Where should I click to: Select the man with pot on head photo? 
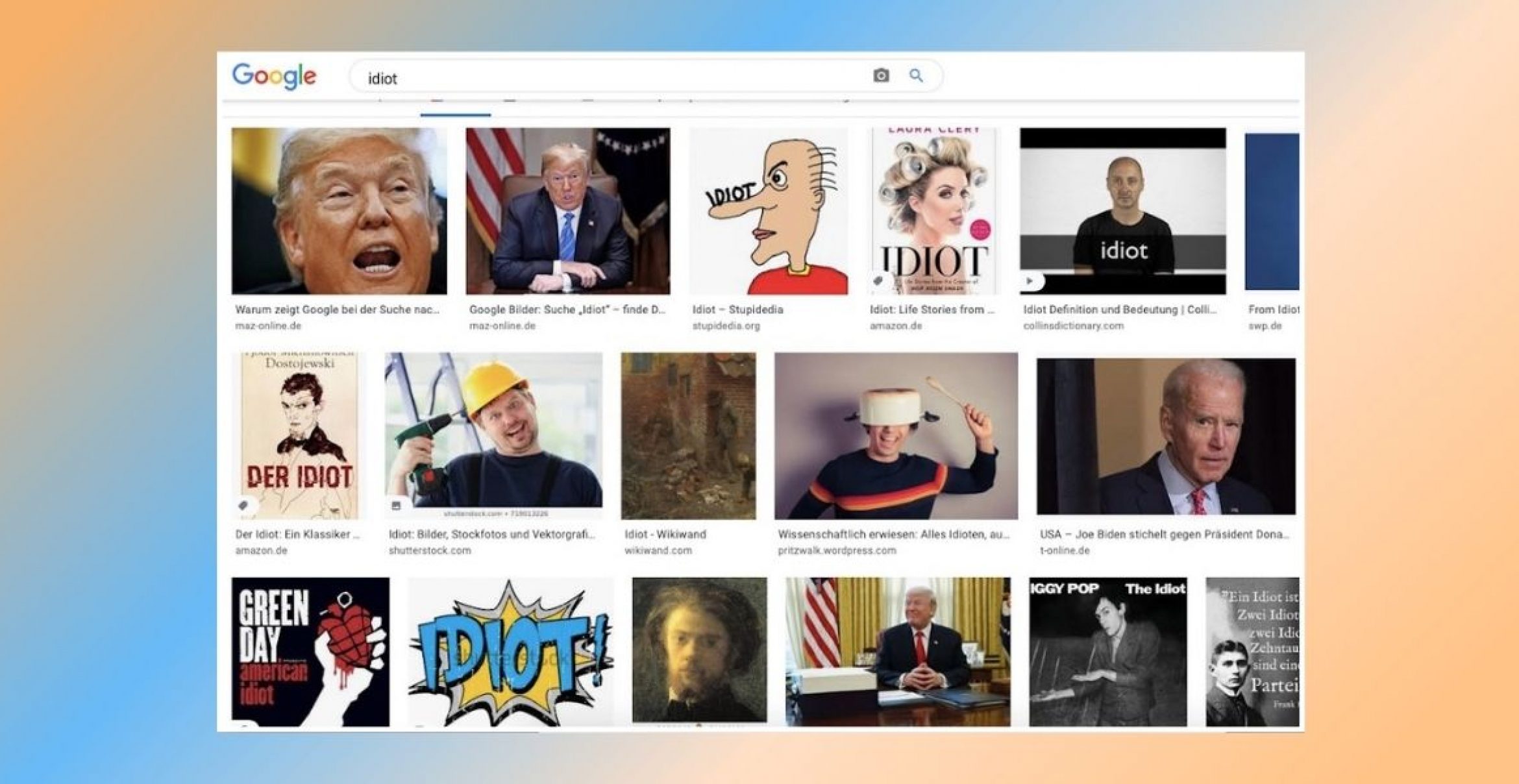click(895, 435)
